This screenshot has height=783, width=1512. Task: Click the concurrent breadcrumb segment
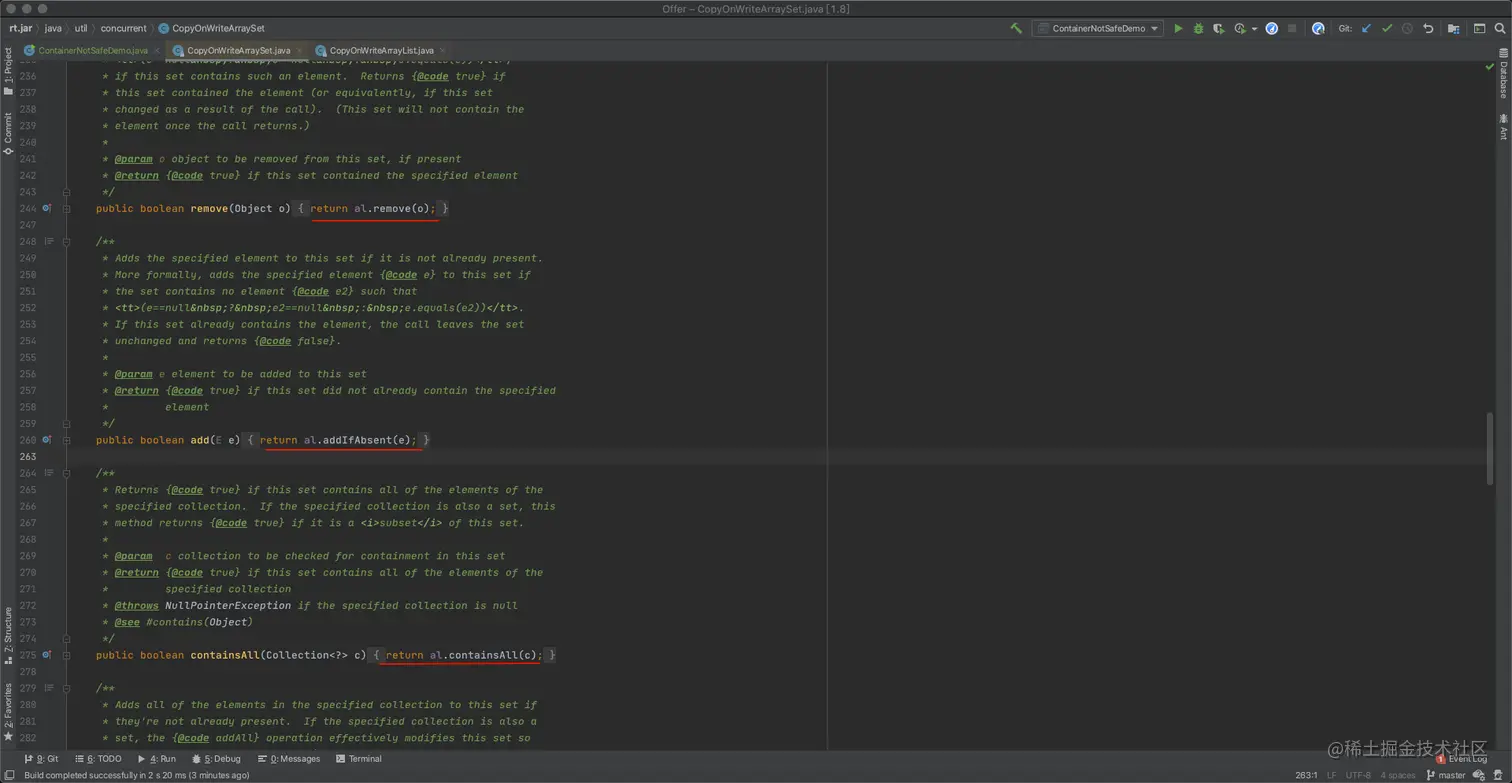[123, 28]
